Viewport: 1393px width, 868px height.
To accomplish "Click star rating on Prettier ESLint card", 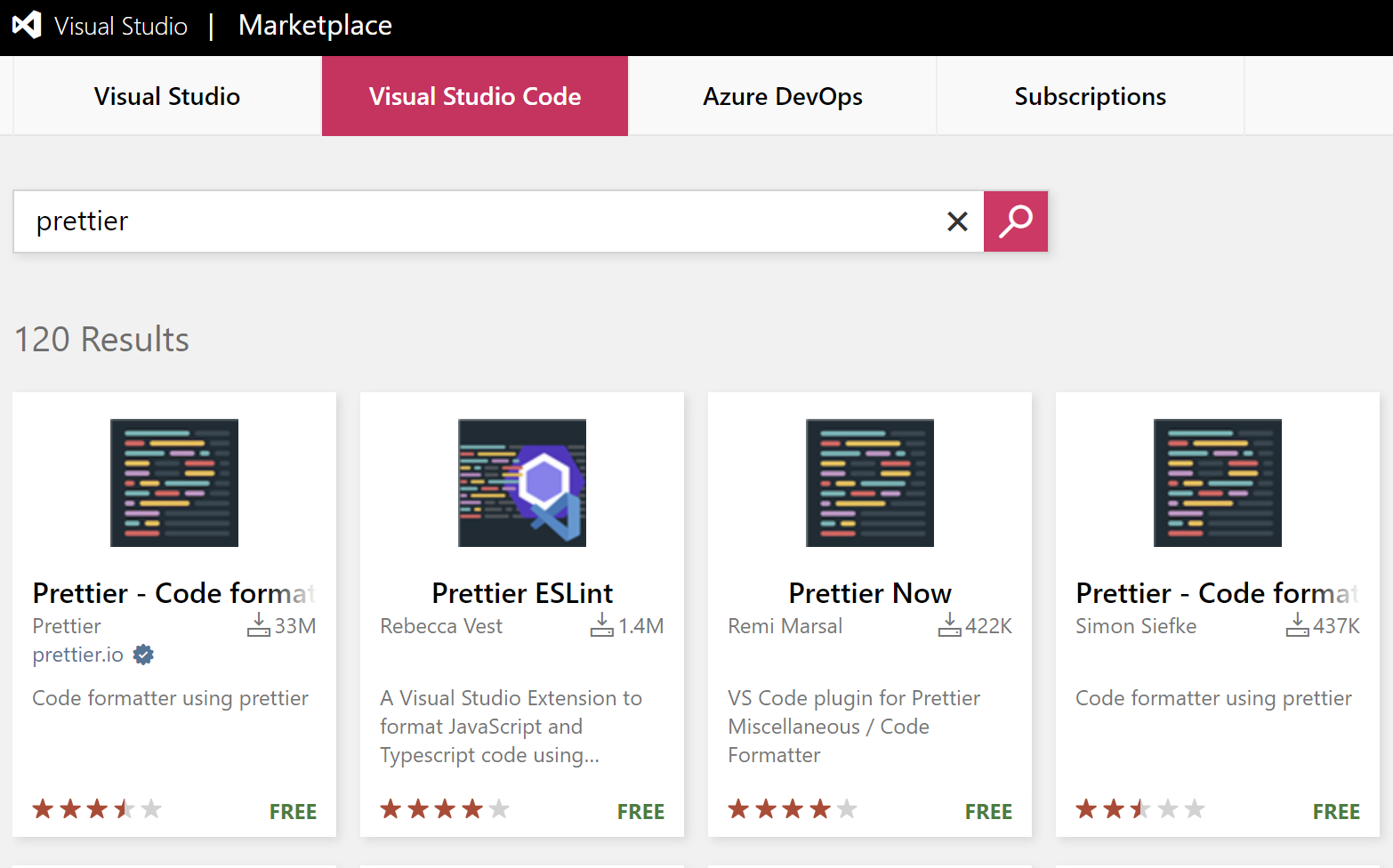I will [445, 809].
